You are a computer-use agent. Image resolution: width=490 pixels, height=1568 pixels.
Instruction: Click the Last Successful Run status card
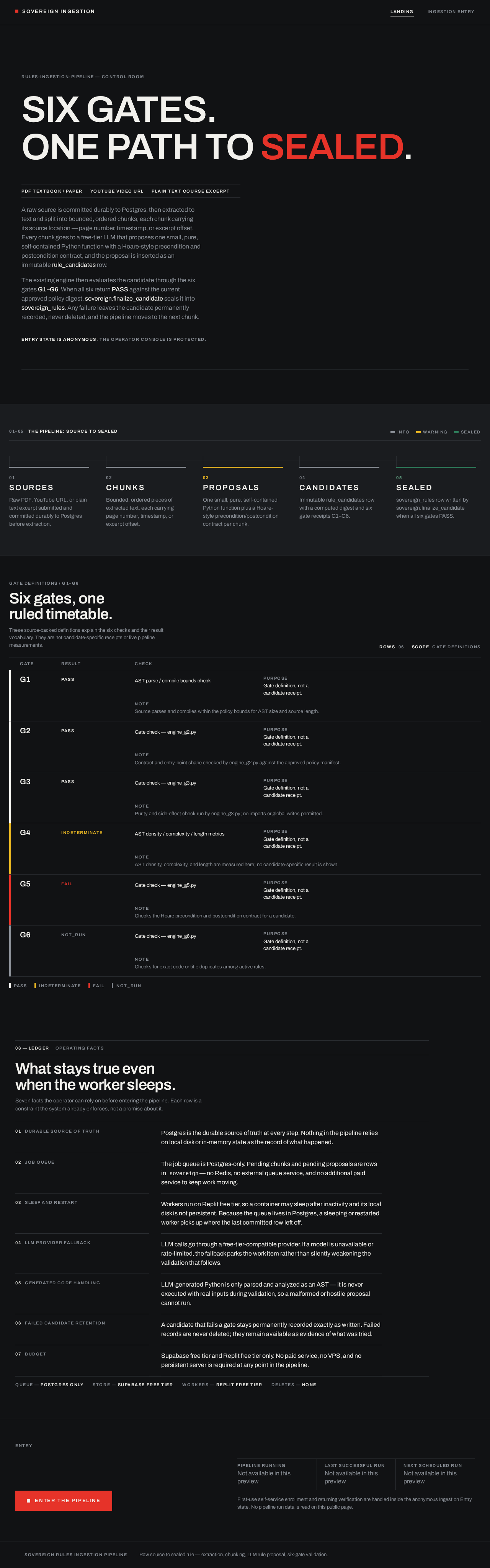coord(356,1474)
